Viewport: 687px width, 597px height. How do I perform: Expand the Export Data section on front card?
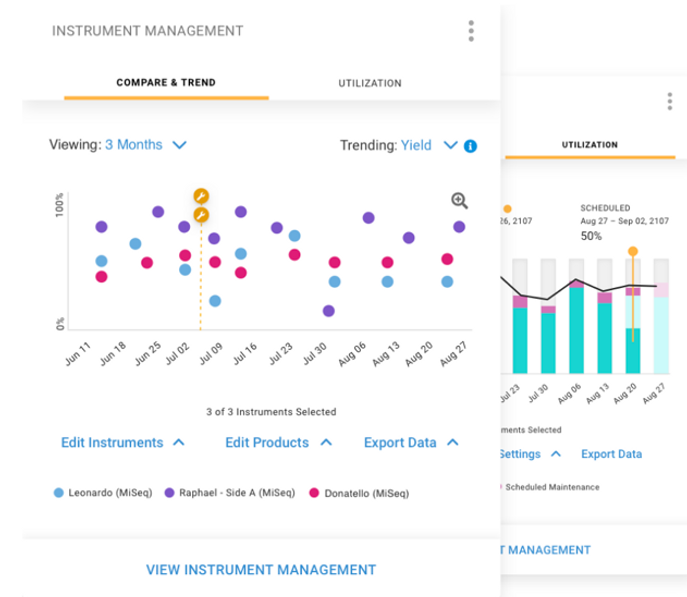(x=452, y=442)
